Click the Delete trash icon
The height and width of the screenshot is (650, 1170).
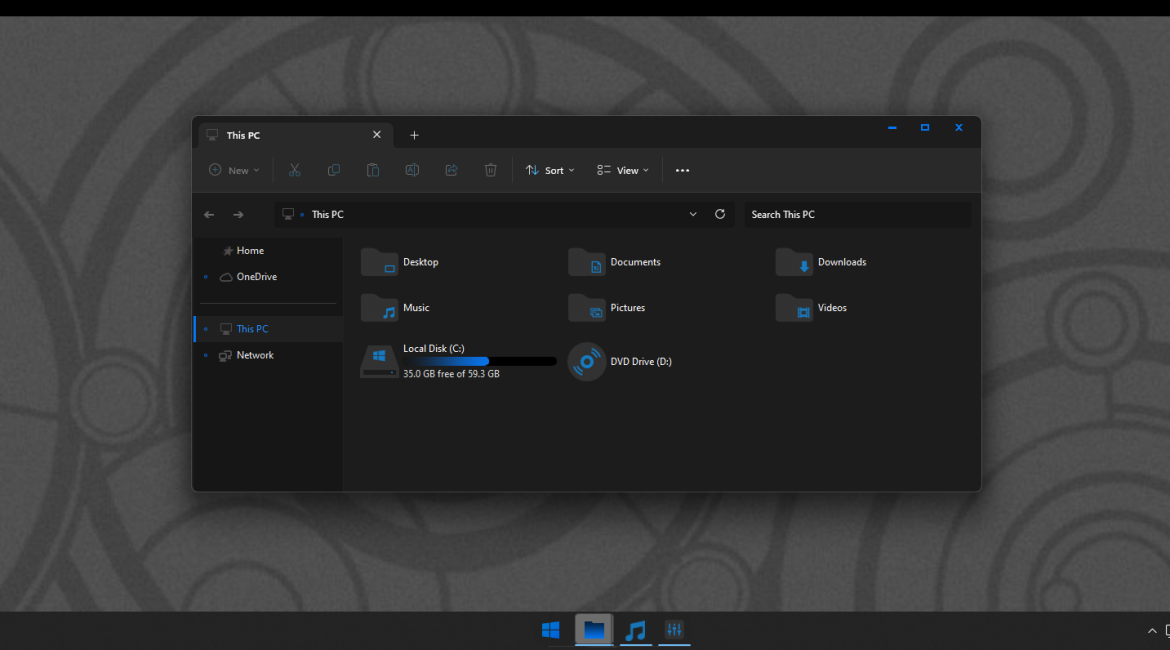490,170
